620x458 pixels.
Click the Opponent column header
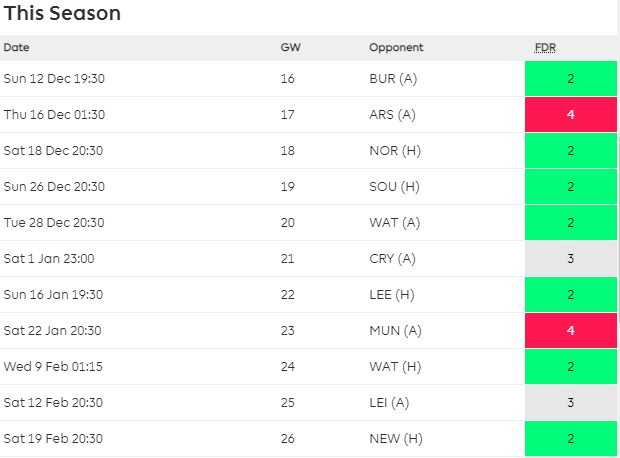[396, 47]
